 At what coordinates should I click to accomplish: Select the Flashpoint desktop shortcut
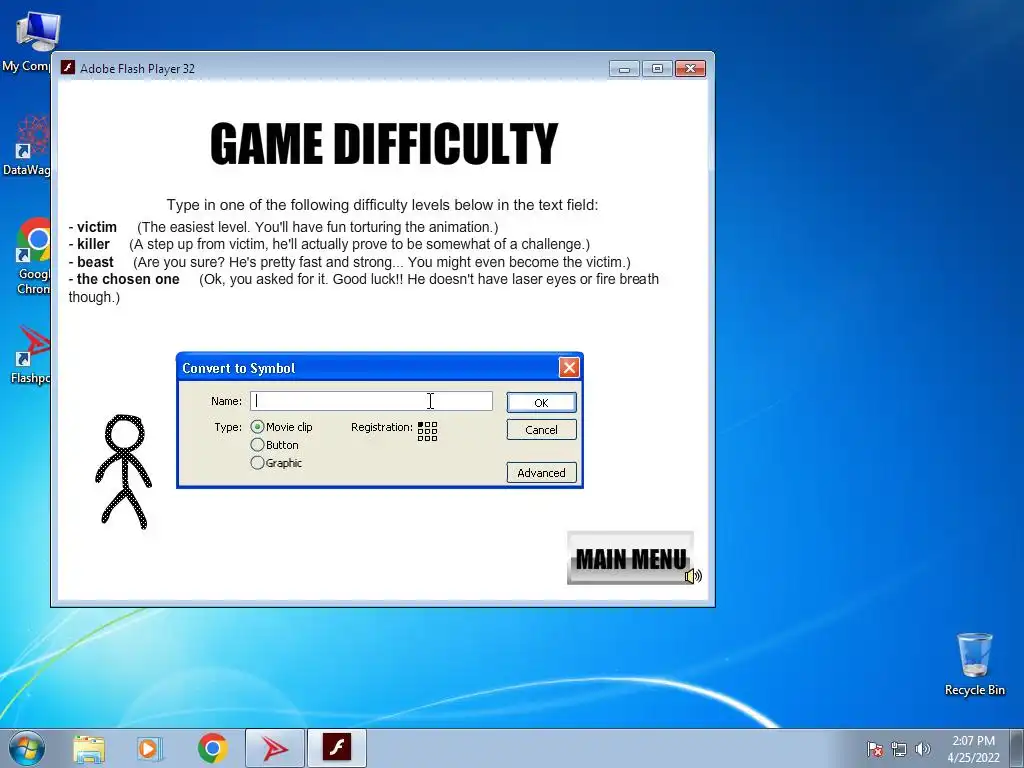[30, 355]
